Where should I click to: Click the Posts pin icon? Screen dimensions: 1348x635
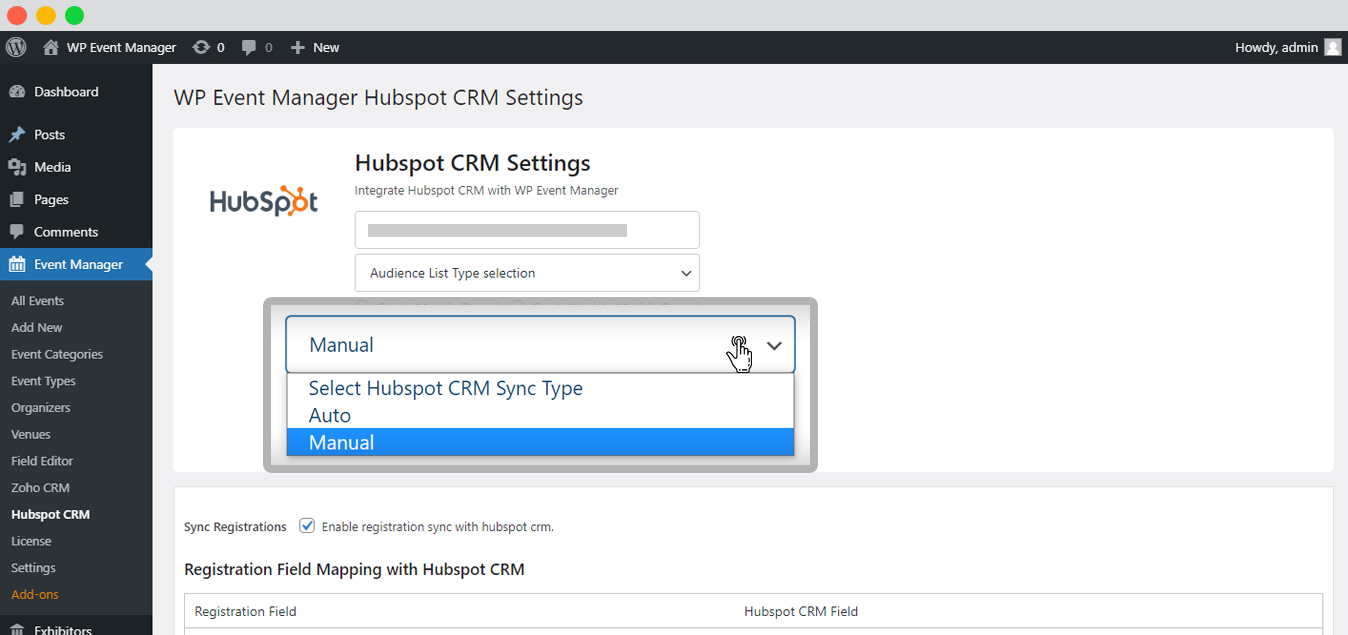coord(17,135)
